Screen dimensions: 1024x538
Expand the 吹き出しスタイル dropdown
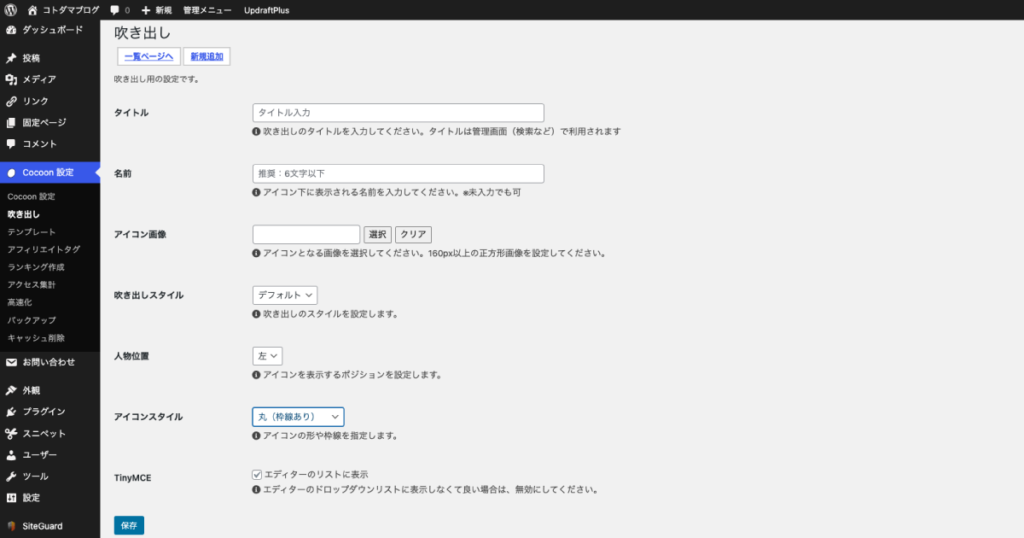pos(285,295)
